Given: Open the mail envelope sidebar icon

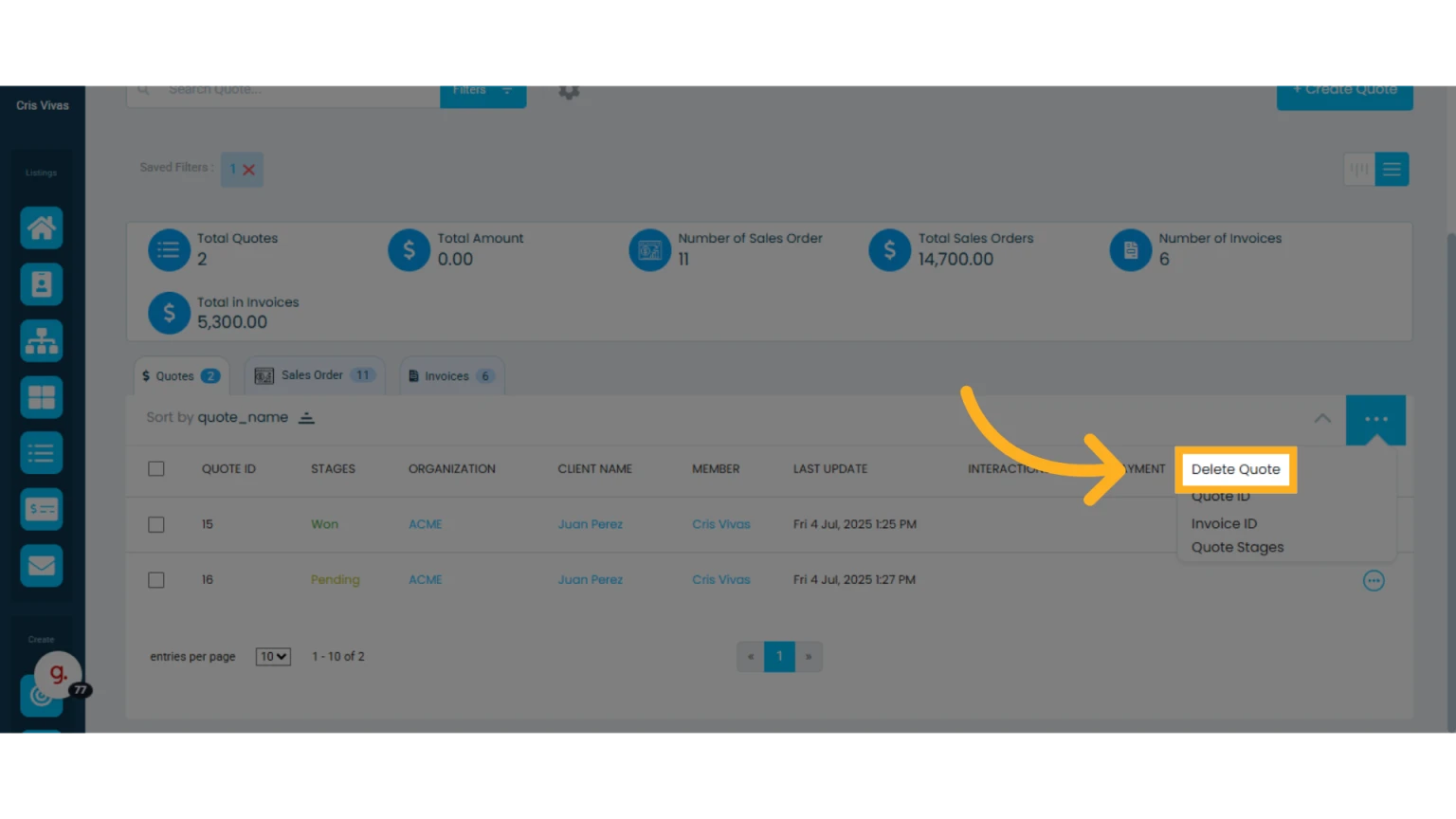Looking at the screenshot, I should tap(42, 566).
